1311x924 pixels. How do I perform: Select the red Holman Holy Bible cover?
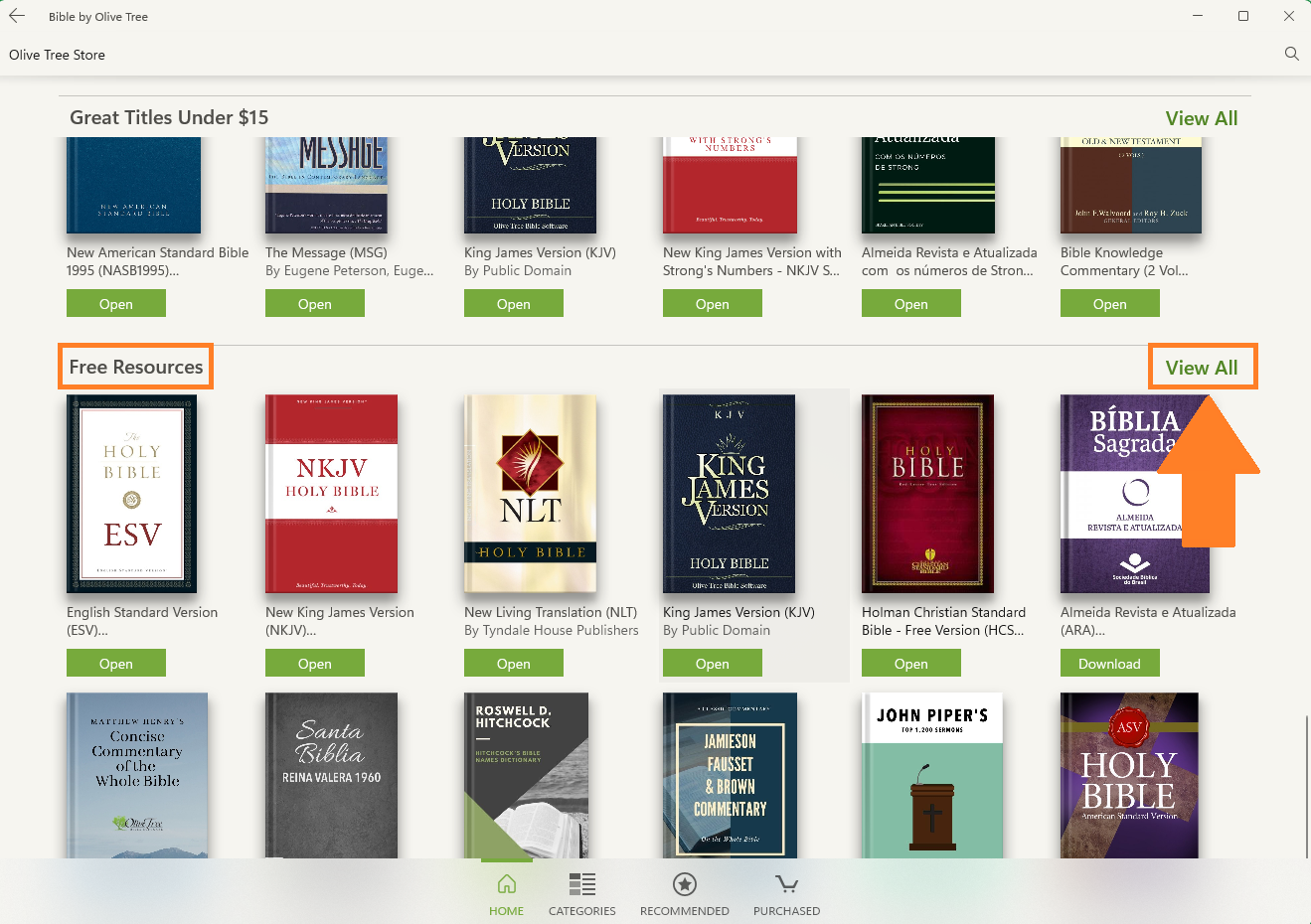tap(928, 494)
